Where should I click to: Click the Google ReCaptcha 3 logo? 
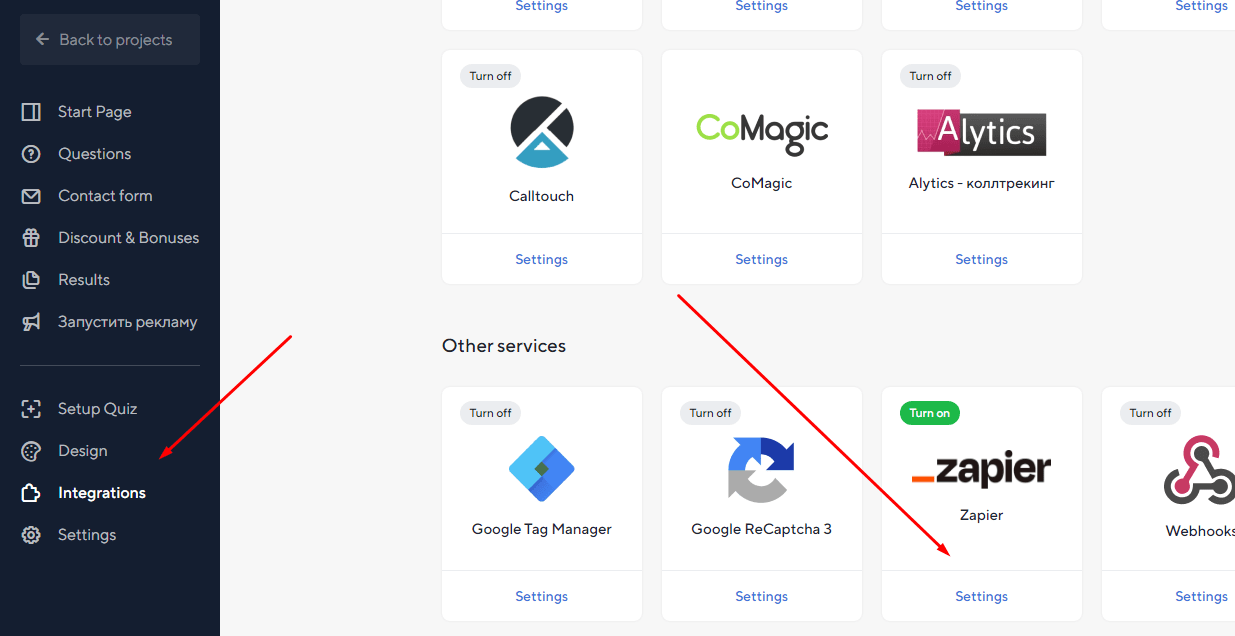pyautogui.click(x=762, y=469)
